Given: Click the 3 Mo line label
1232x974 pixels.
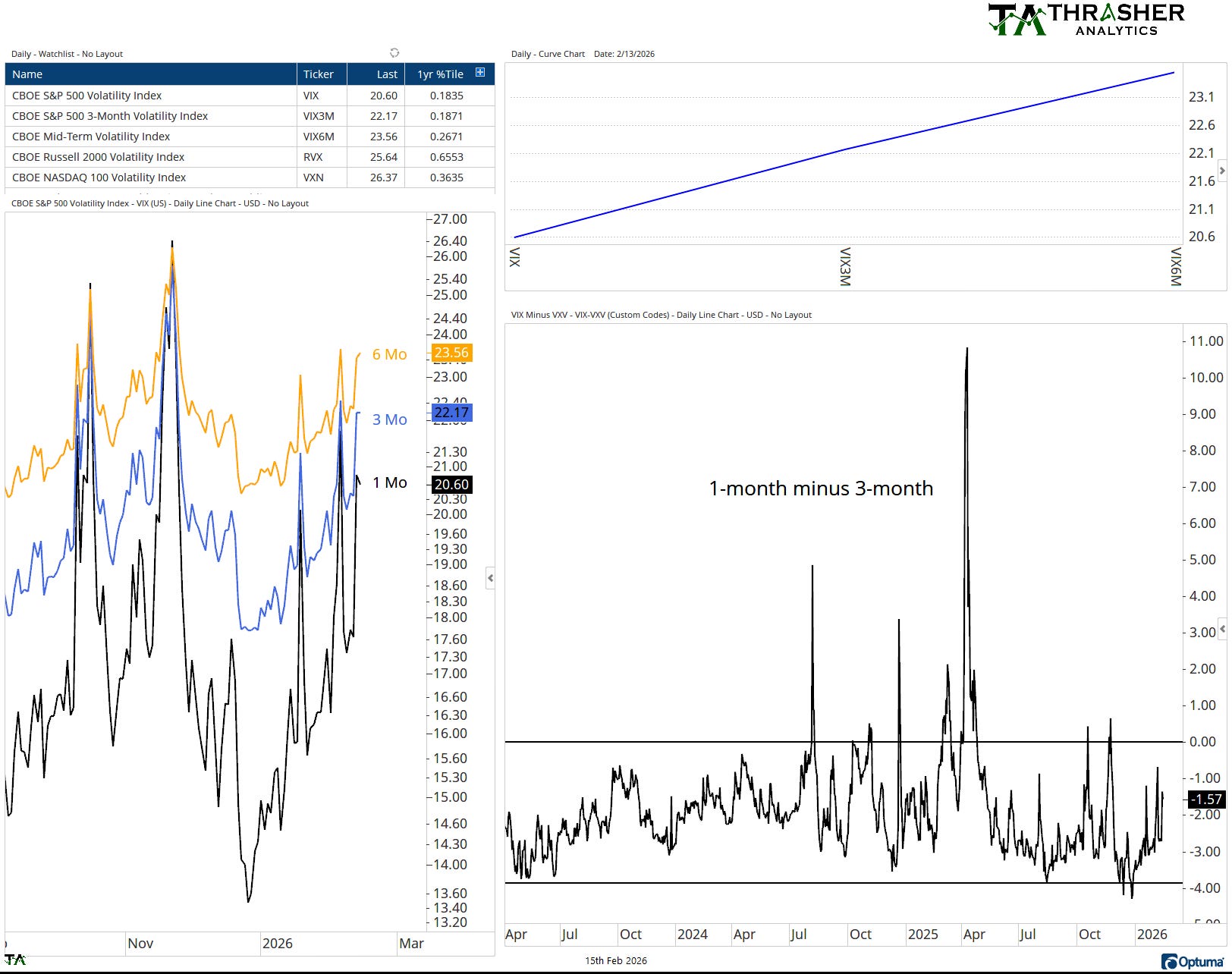Looking at the screenshot, I should [389, 419].
